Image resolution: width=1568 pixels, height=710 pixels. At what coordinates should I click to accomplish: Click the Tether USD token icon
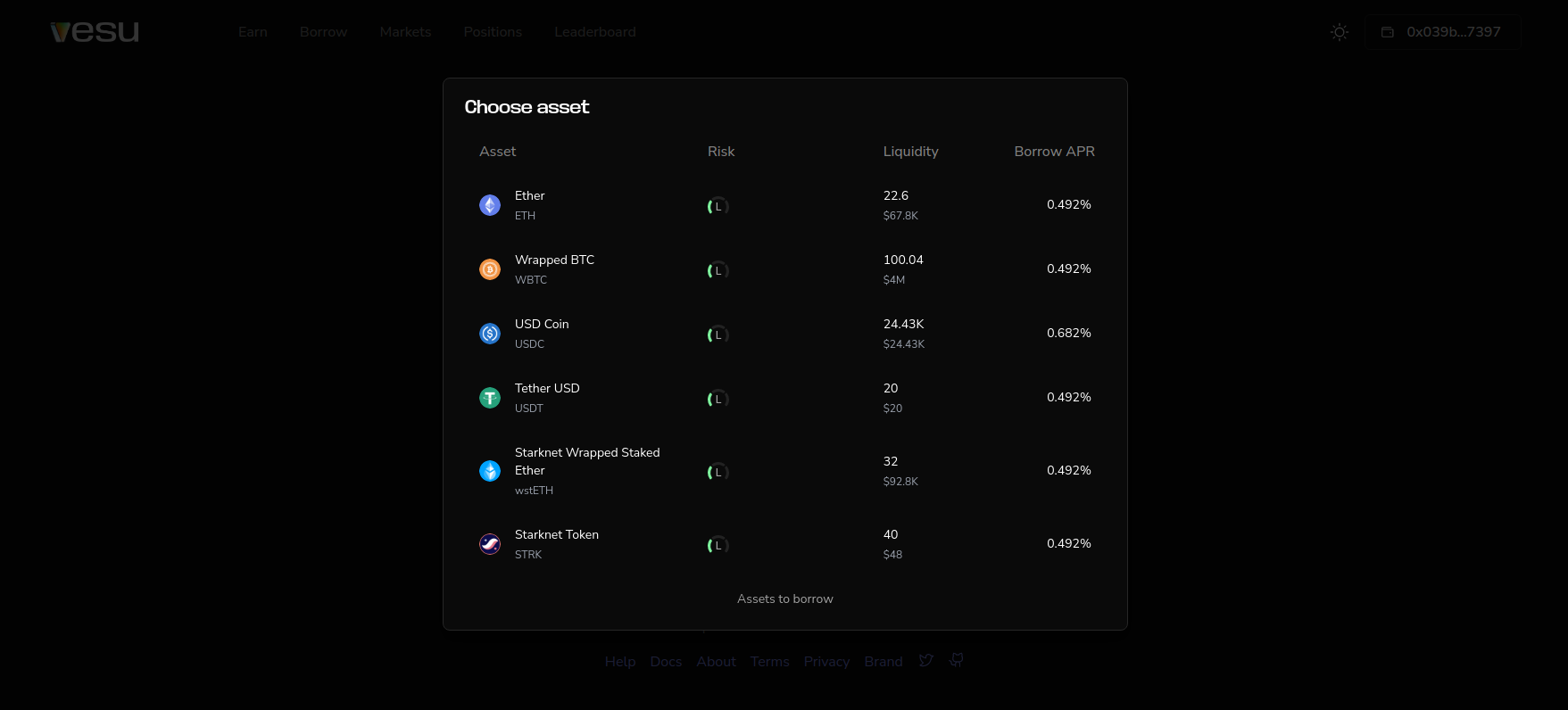[490, 398]
